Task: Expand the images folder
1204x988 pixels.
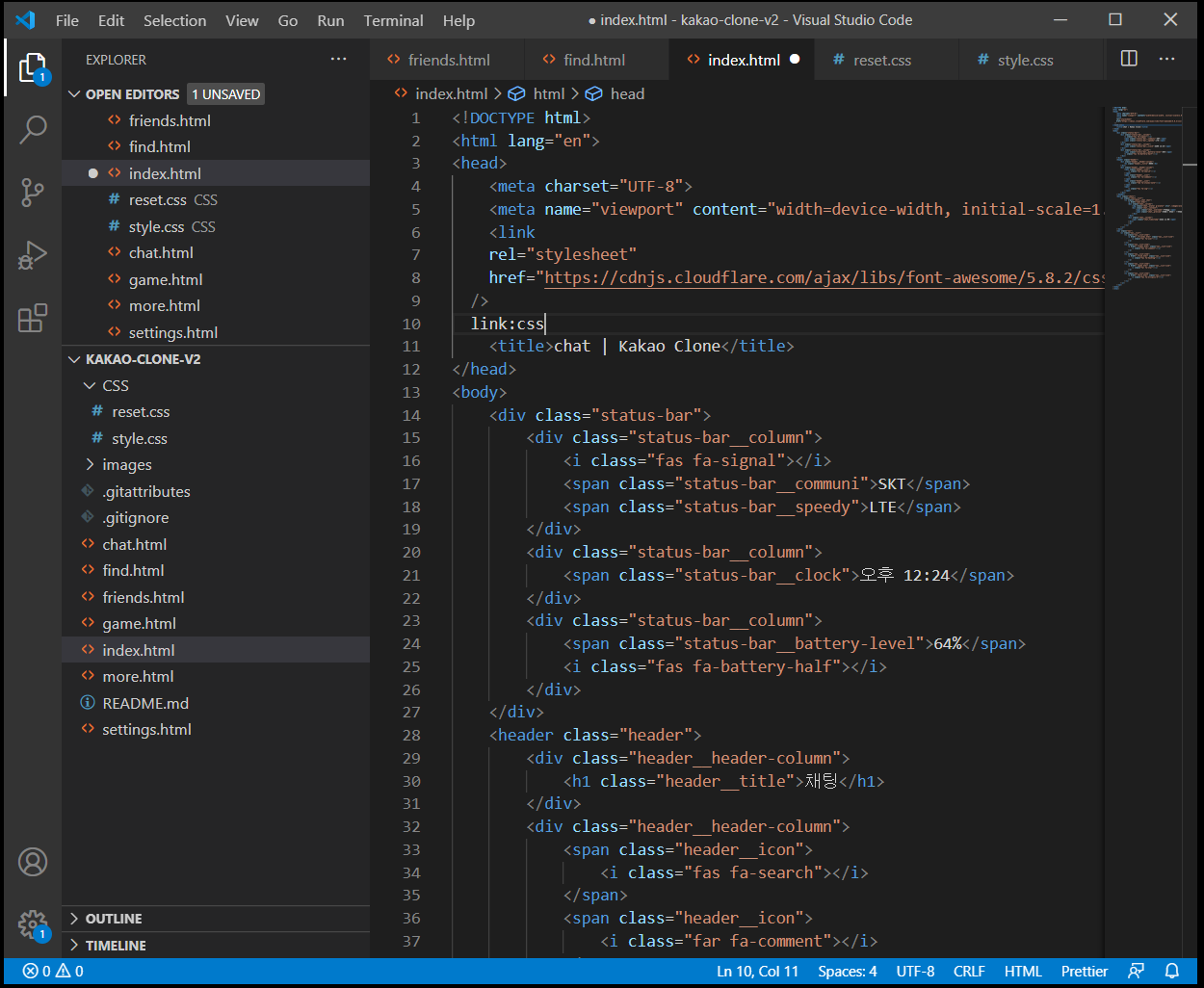Action: point(90,465)
